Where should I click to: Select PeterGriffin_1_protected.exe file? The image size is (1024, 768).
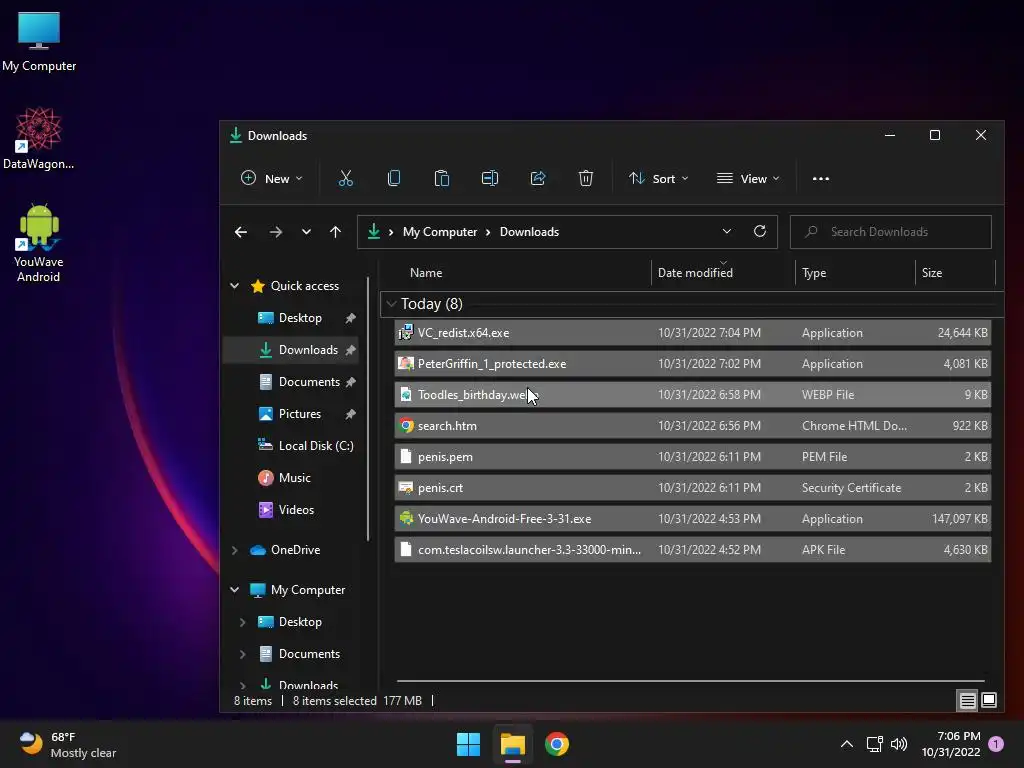pyautogui.click(x=692, y=364)
